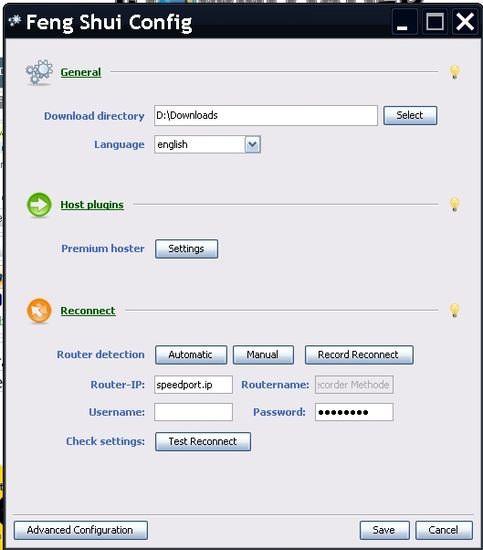Open the Host plugins heading link
The image size is (483, 550).
point(92,204)
